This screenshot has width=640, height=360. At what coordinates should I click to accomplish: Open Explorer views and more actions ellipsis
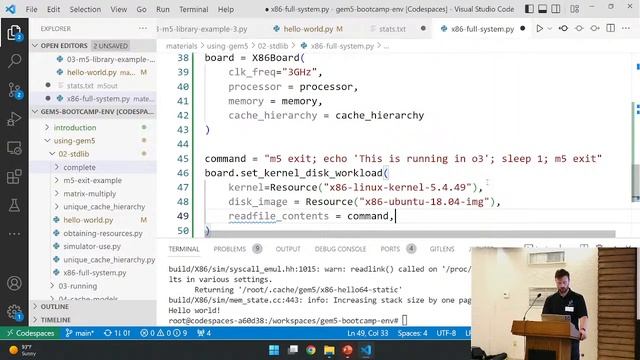pyautogui.click(x=143, y=29)
